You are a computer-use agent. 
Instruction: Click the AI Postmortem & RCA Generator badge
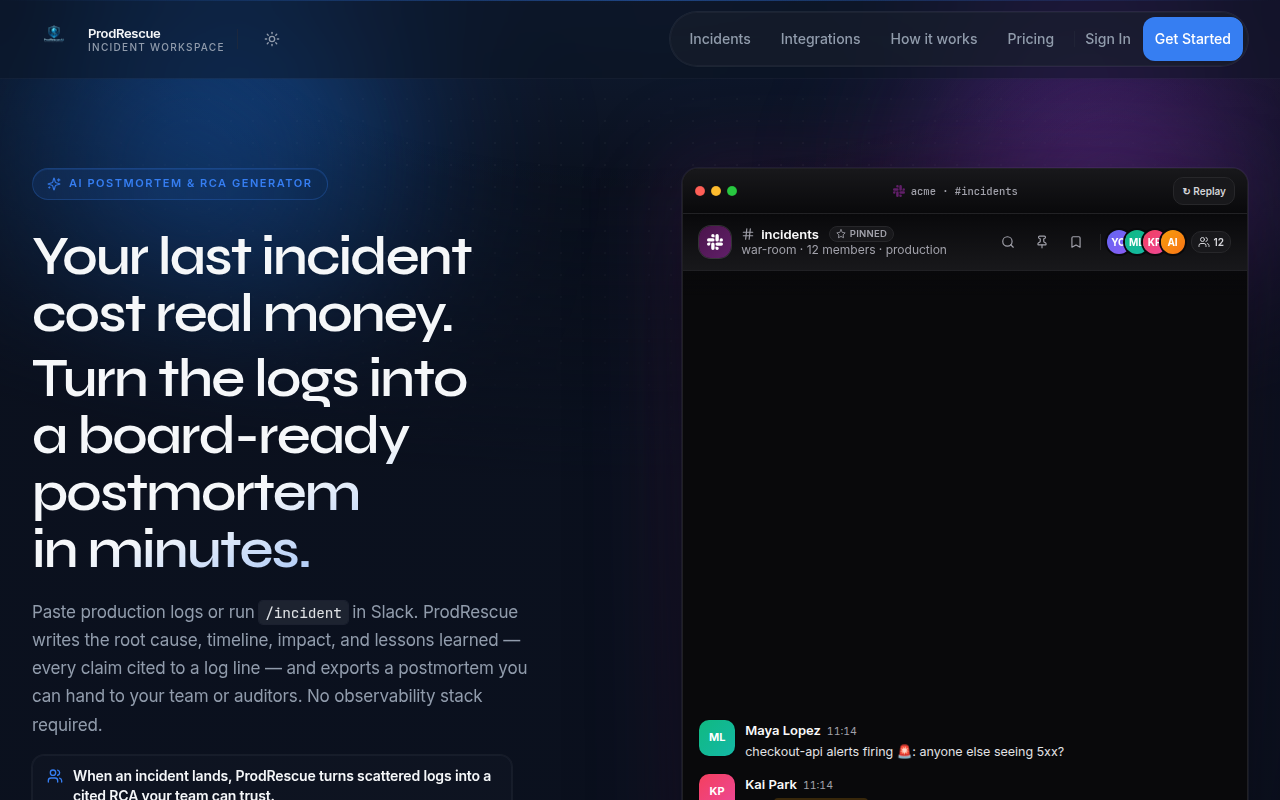tap(180, 184)
